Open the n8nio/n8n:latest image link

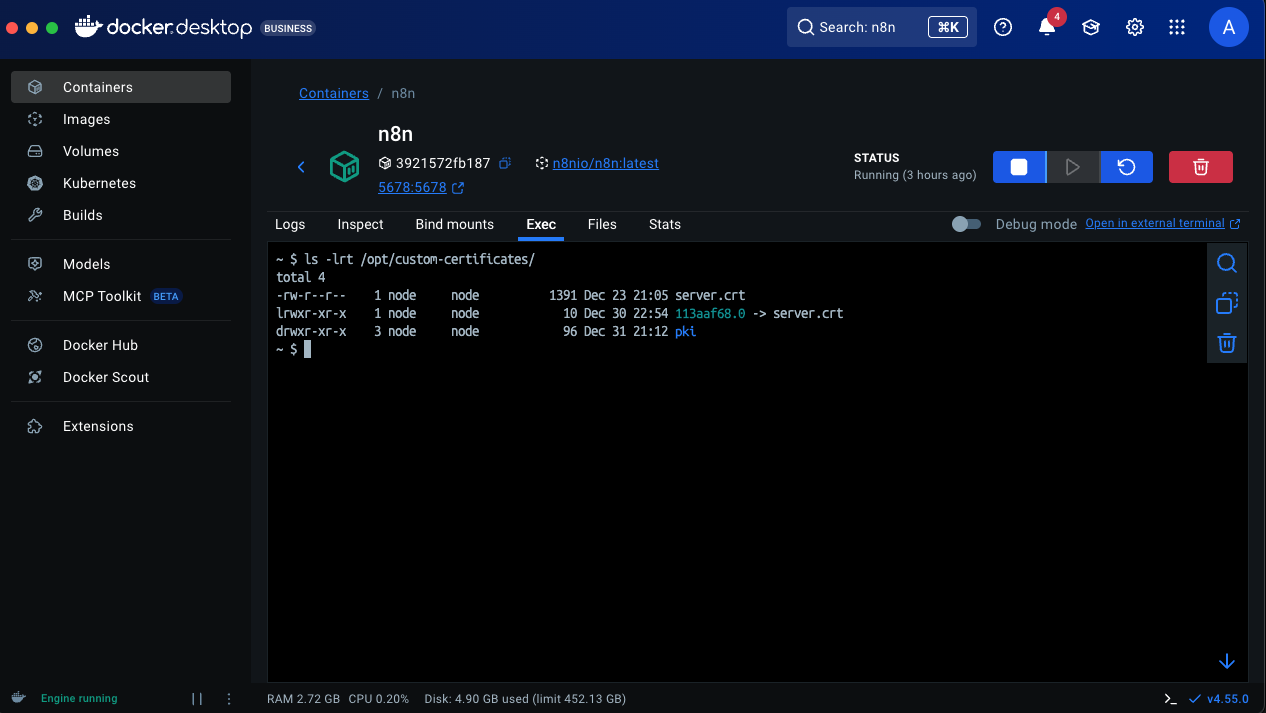605,163
